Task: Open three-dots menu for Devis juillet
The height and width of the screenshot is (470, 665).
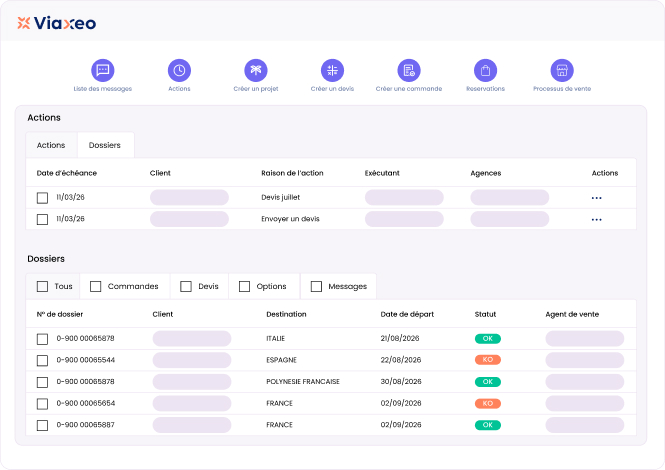Action: (597, 198)
